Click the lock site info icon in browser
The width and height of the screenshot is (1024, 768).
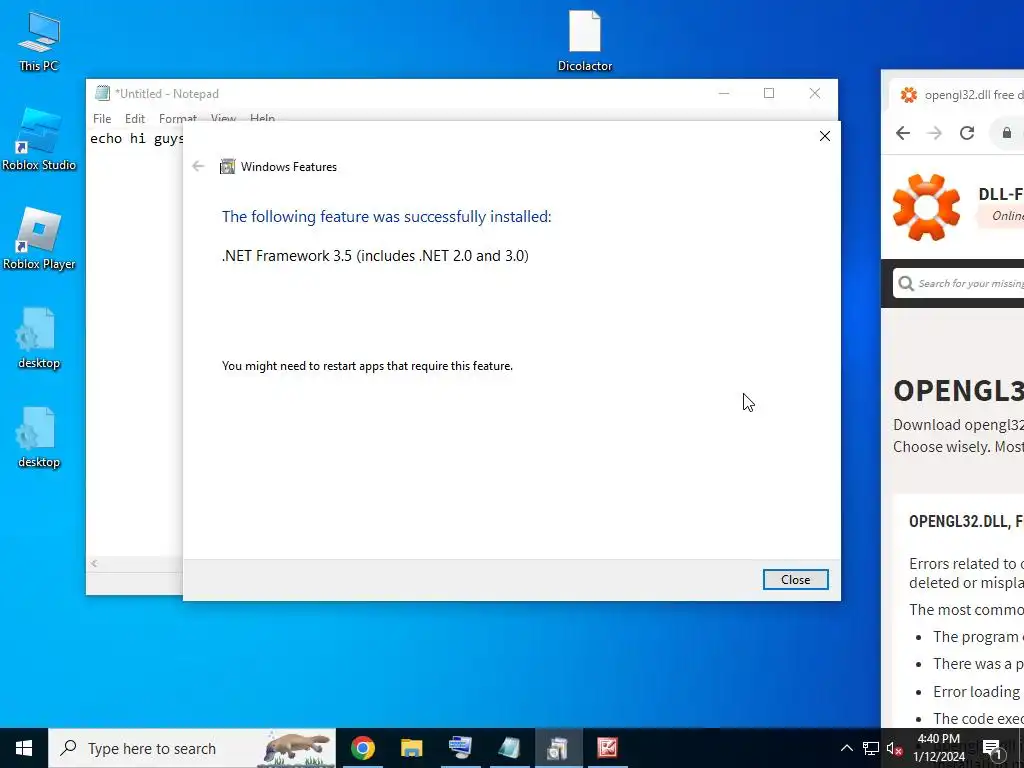click(x=1007, y=133)
